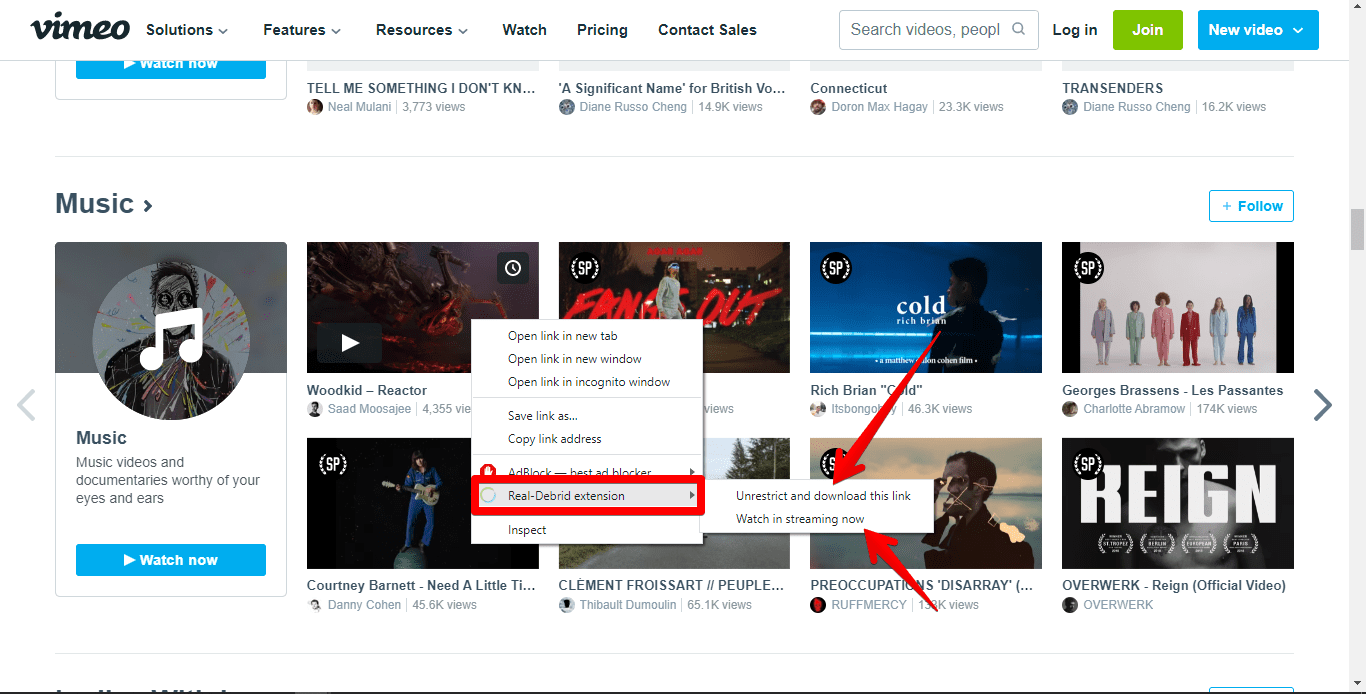Click the green Join button

tap(1148, 30)
